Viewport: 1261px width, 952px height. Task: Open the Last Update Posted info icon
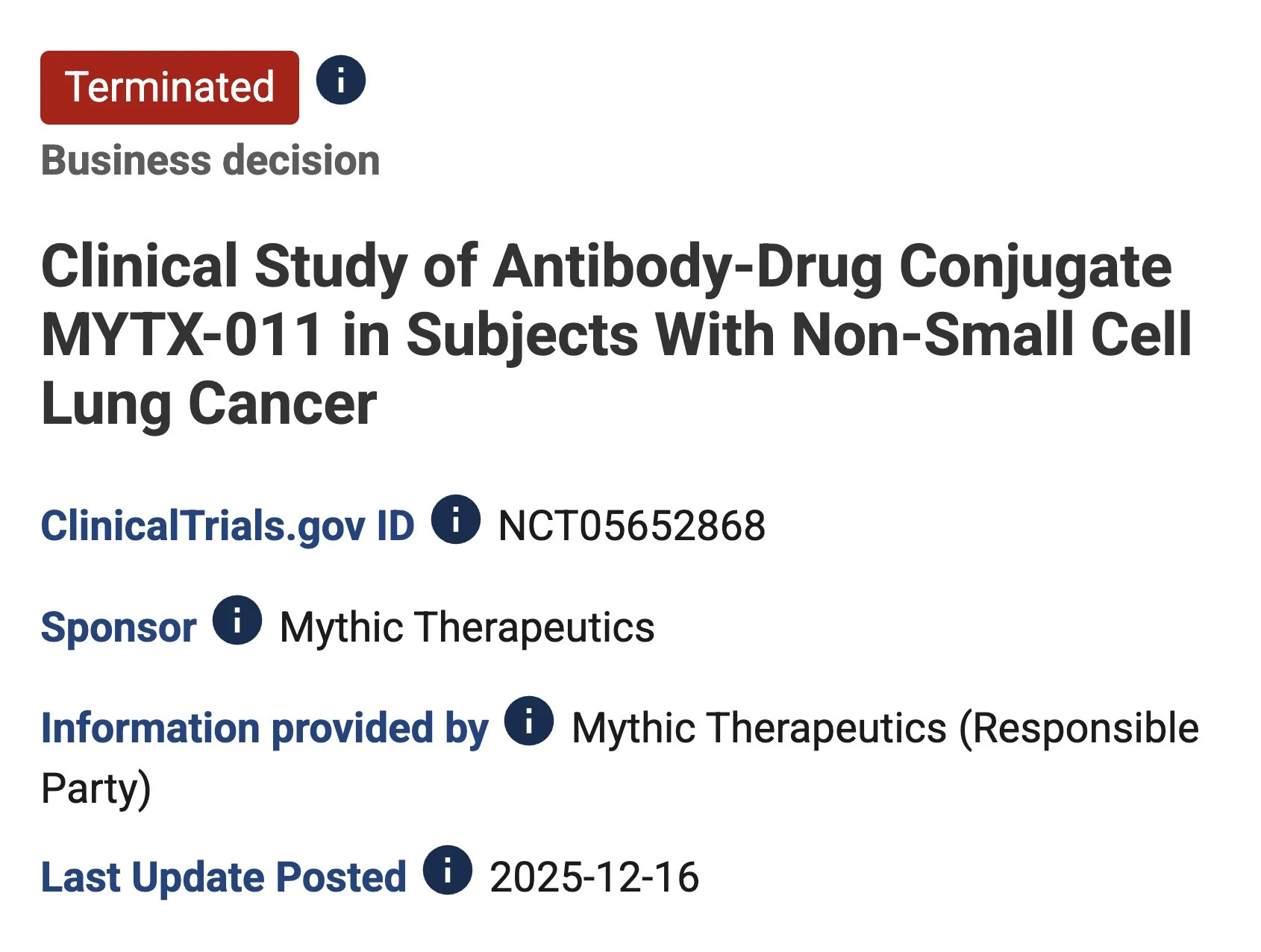(448, 870)
